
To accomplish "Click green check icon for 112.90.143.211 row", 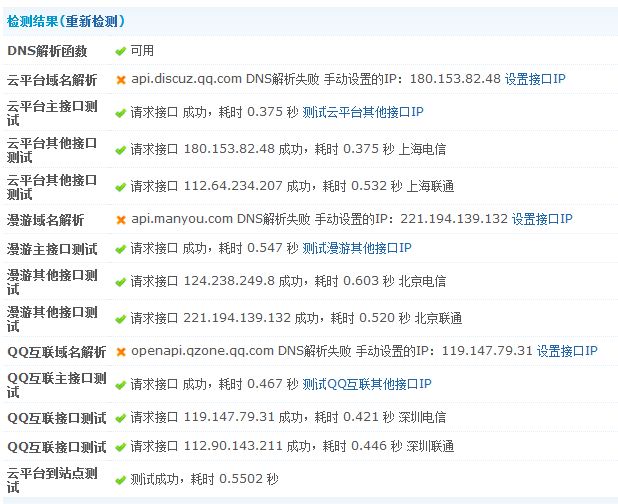I will coord(120,447).
